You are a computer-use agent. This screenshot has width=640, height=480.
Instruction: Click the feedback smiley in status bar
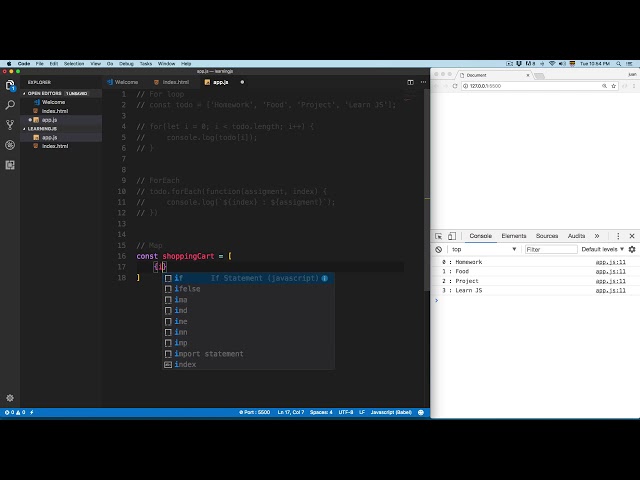coord(421,413)
